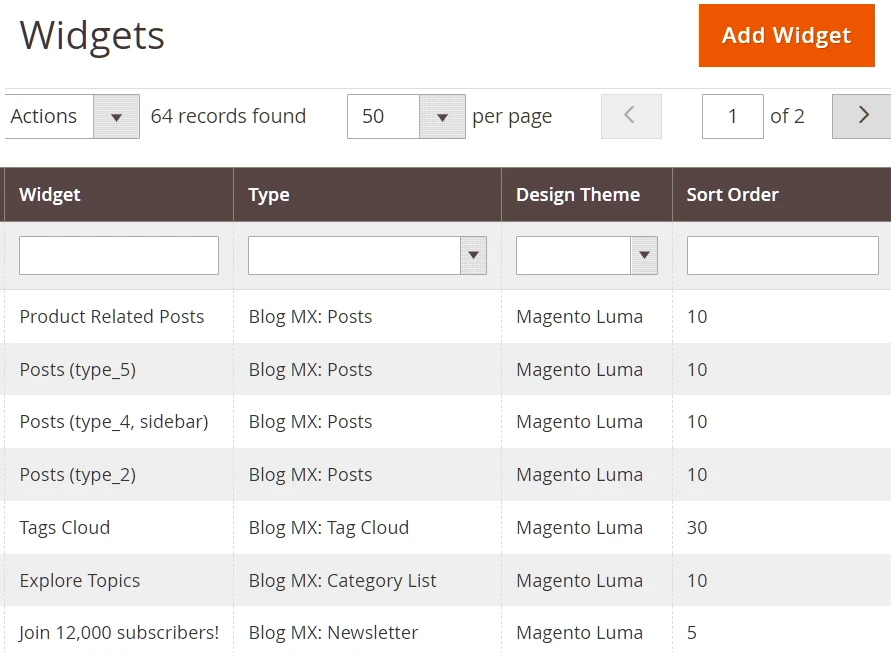Image resolution: width=891 pixels, height=653 pixels.
Task: Open the Explore Topics widget
Action: pyautogui.click(x=80, y=581)
